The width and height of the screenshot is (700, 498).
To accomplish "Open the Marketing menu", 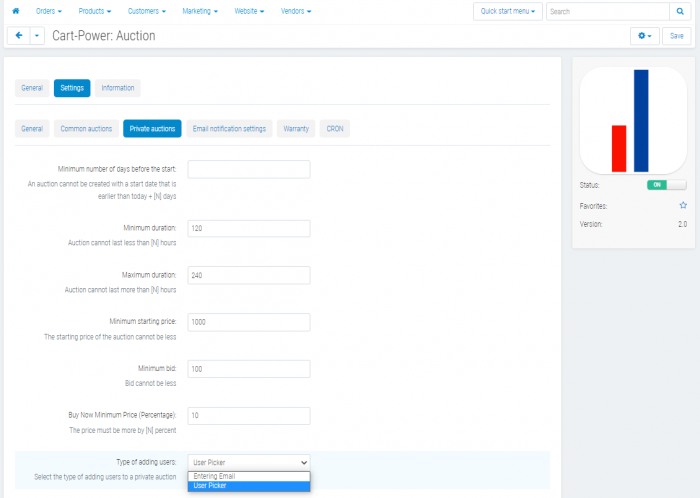I will [x=200, y=11].
